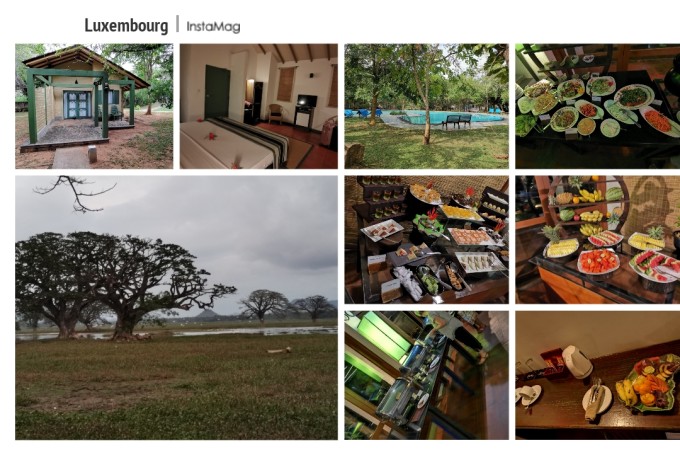Click the bare branch above the trees
This screenshot has width=680, height=455.
[x=75, y=193]
